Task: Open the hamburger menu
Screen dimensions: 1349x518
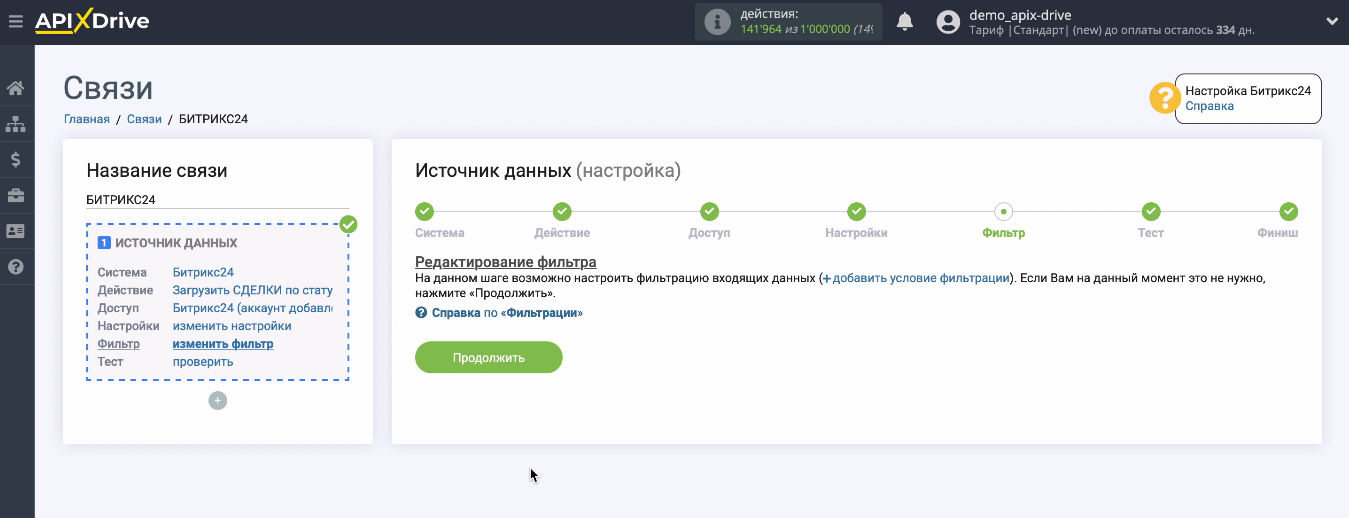Action: coord(15,21)
